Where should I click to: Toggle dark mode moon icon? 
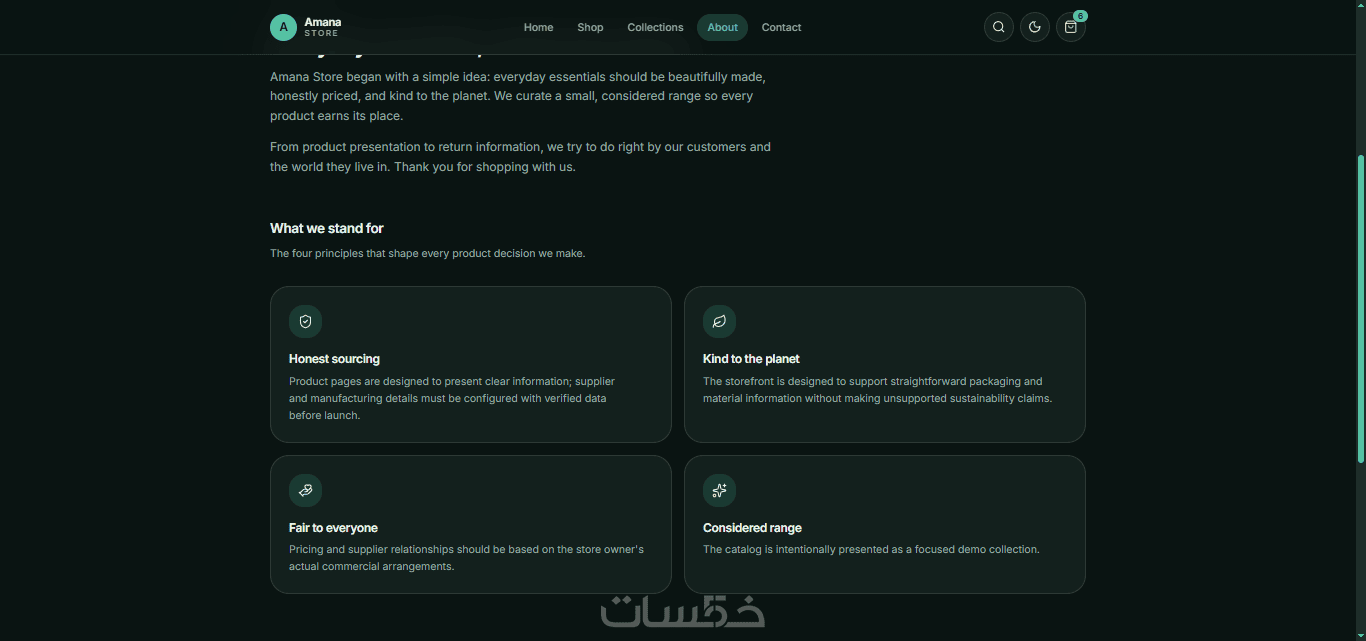click(1035, 27)
